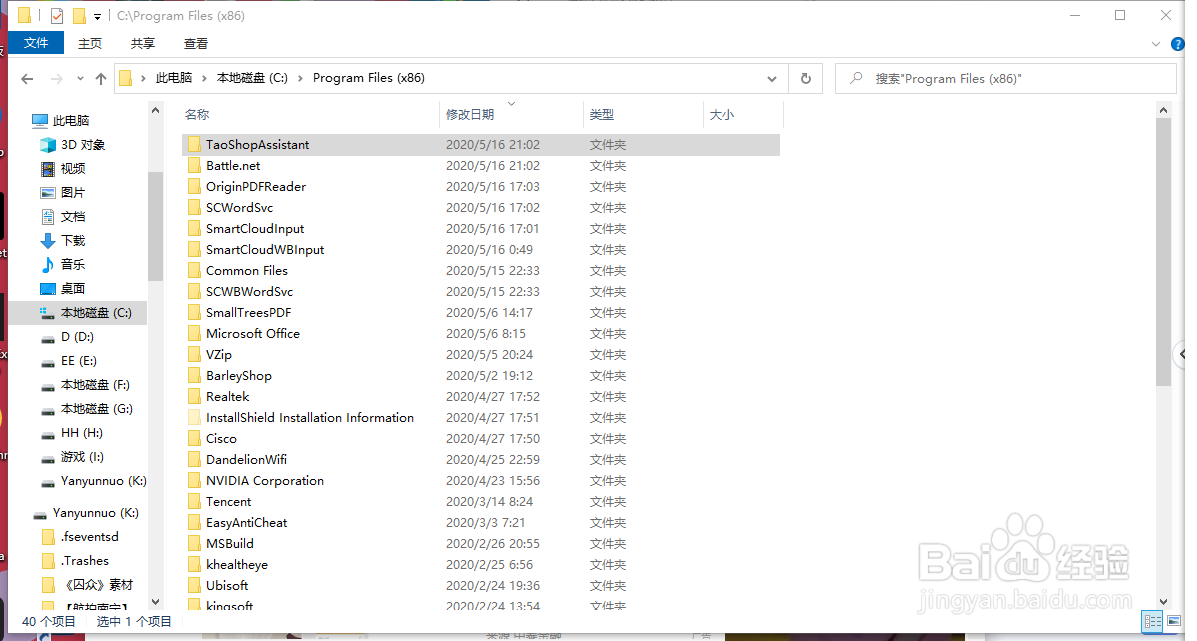Viewport: 1197px width, 641px height.
Task: Click the quick access properties checkmark icon
Action: pos(56,15)
